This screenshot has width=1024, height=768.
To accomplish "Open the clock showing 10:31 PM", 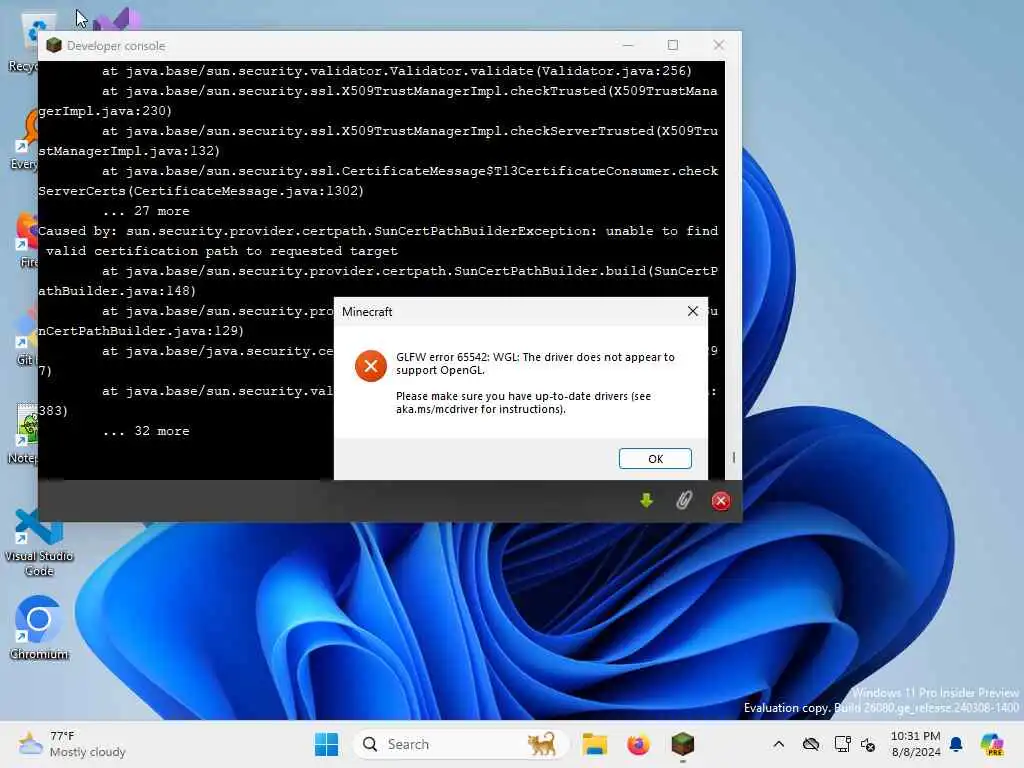I will point(916,744).
